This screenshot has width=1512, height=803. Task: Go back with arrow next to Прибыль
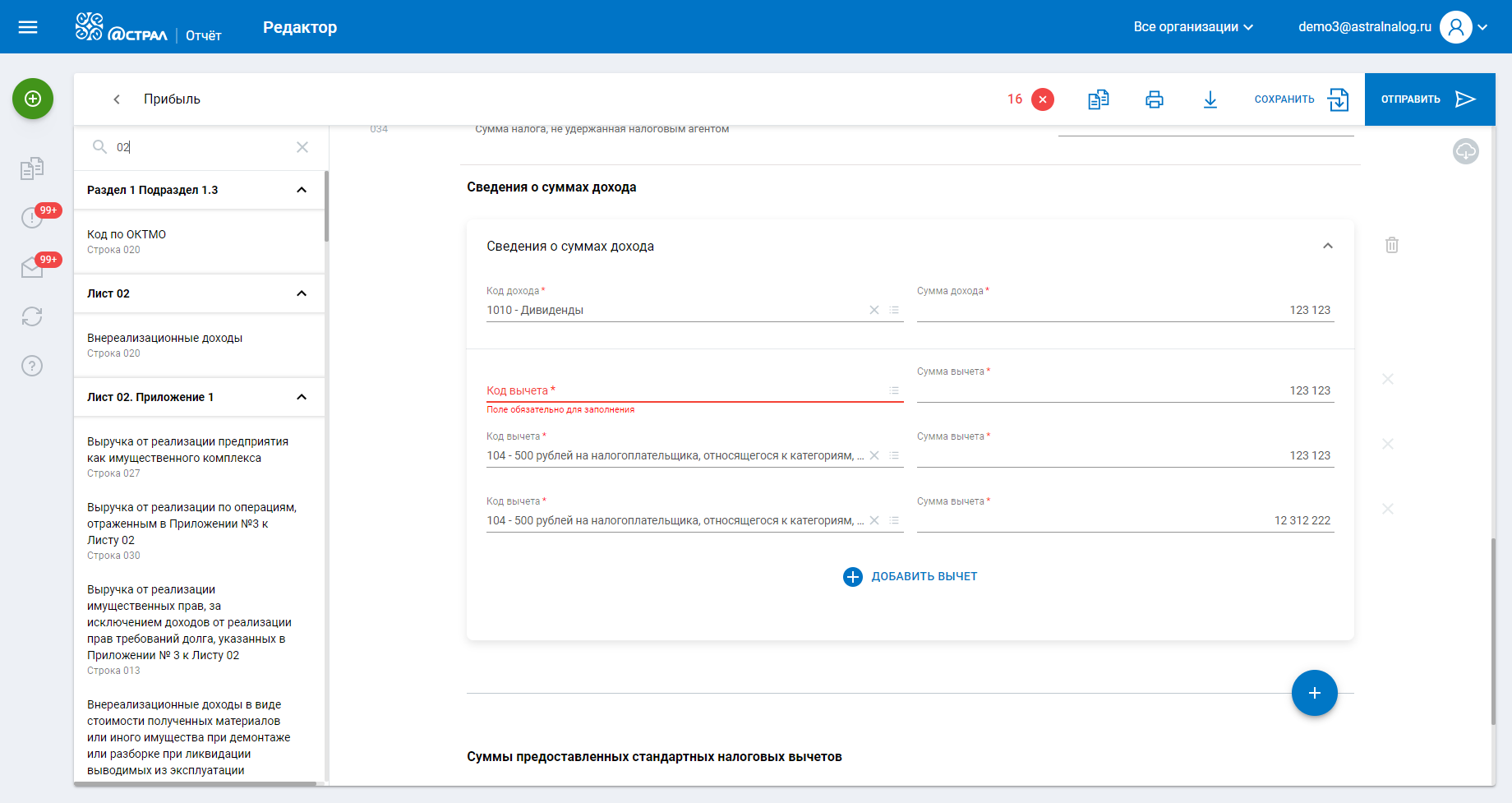point(117,99)
